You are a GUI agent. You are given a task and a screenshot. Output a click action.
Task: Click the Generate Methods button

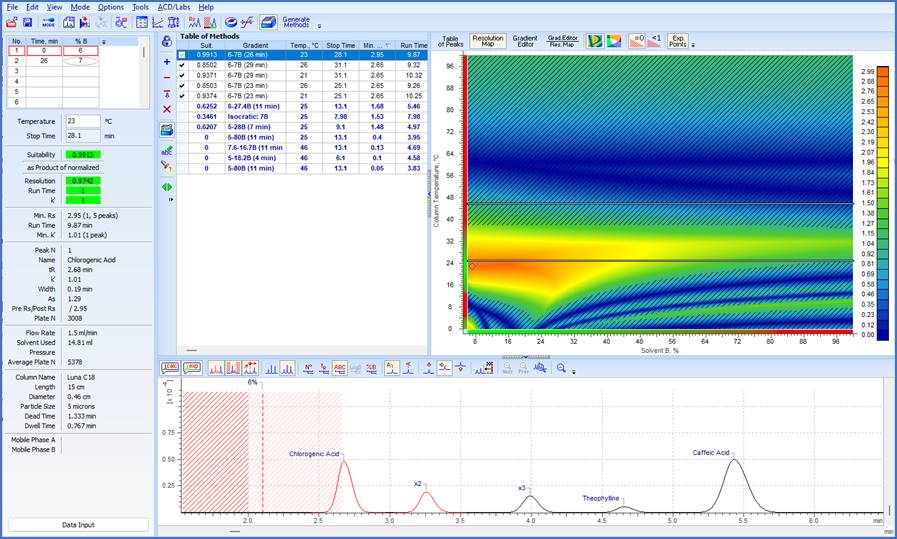click(x=296, y=21)
